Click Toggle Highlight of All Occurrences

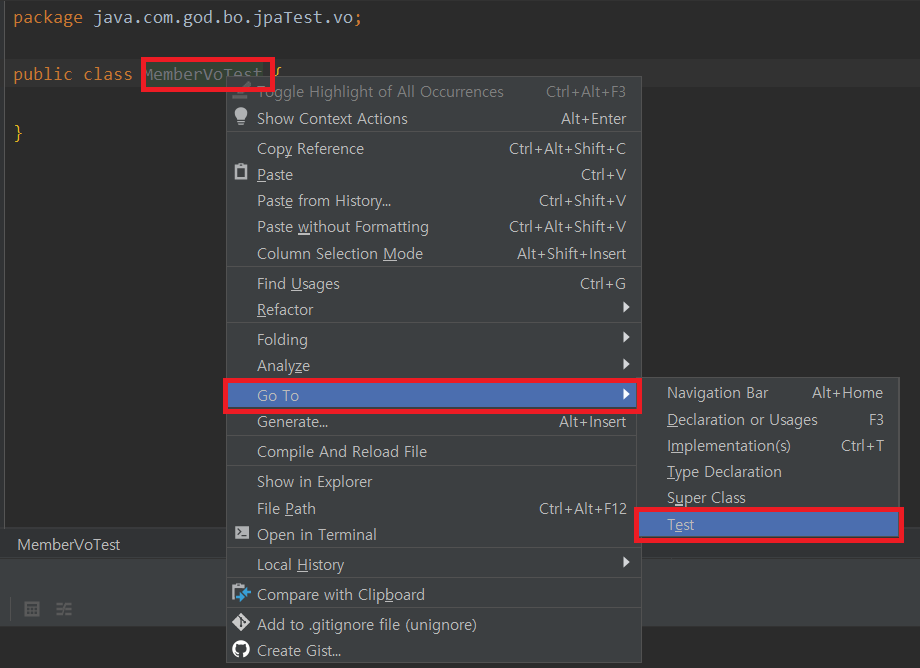click(x=434, y=92)
